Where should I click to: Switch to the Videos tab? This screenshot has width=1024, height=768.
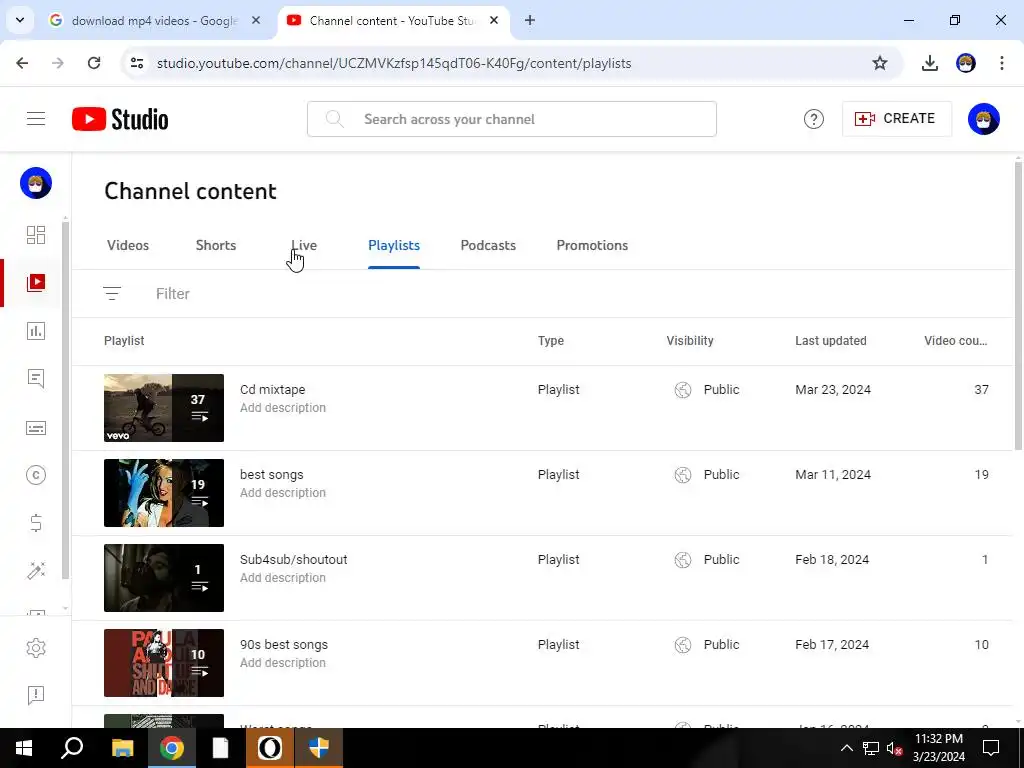[x=128, y=246]
